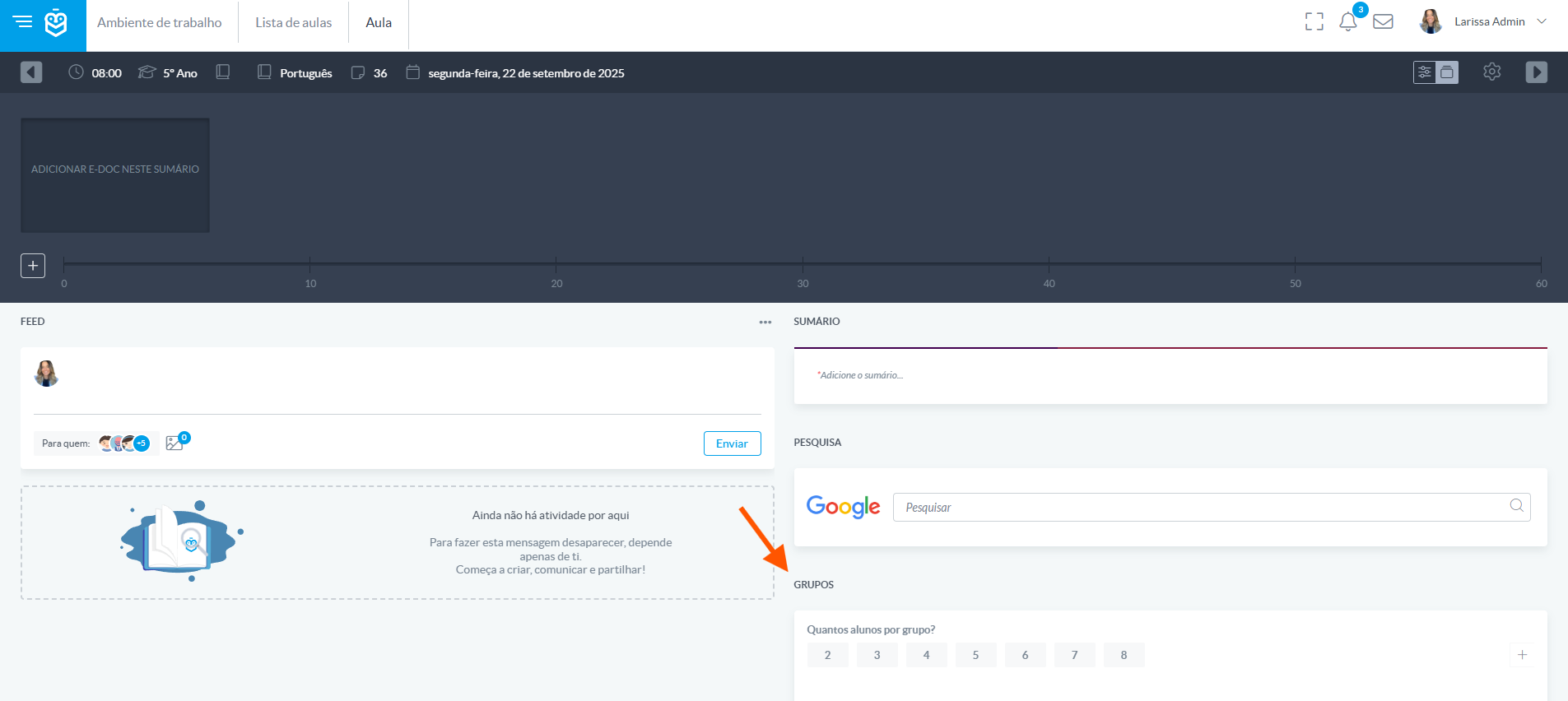
Task: Click the lesson number 36
Action: (x=380, y=73)
